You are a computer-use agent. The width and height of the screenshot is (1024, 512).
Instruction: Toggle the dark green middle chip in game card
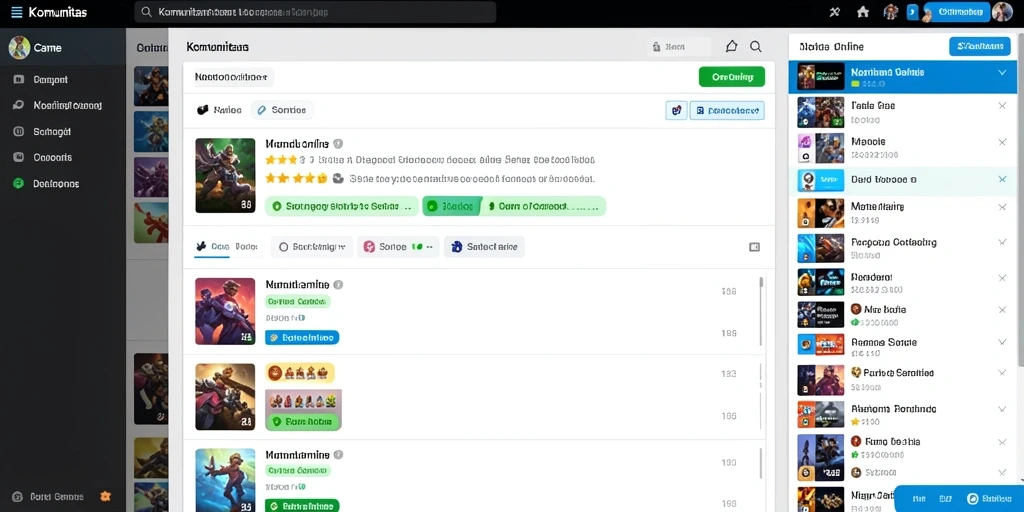coord(452,206)
